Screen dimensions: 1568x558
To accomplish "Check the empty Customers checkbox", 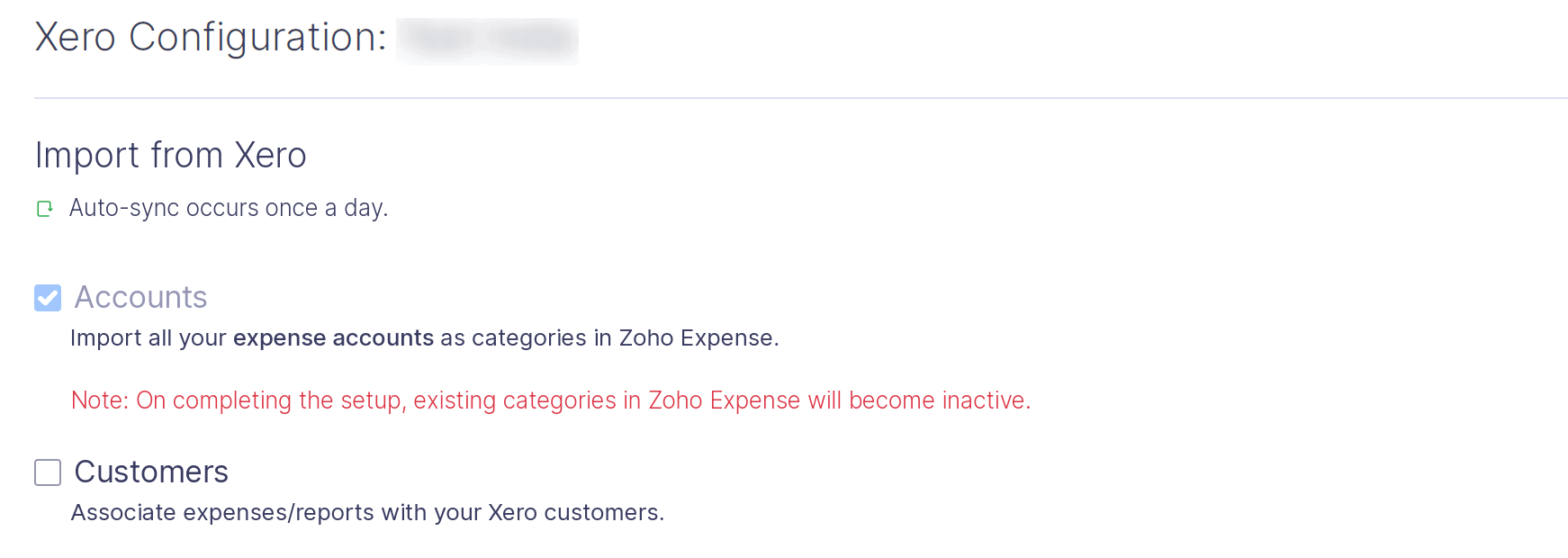I will (x=47, y=472).
